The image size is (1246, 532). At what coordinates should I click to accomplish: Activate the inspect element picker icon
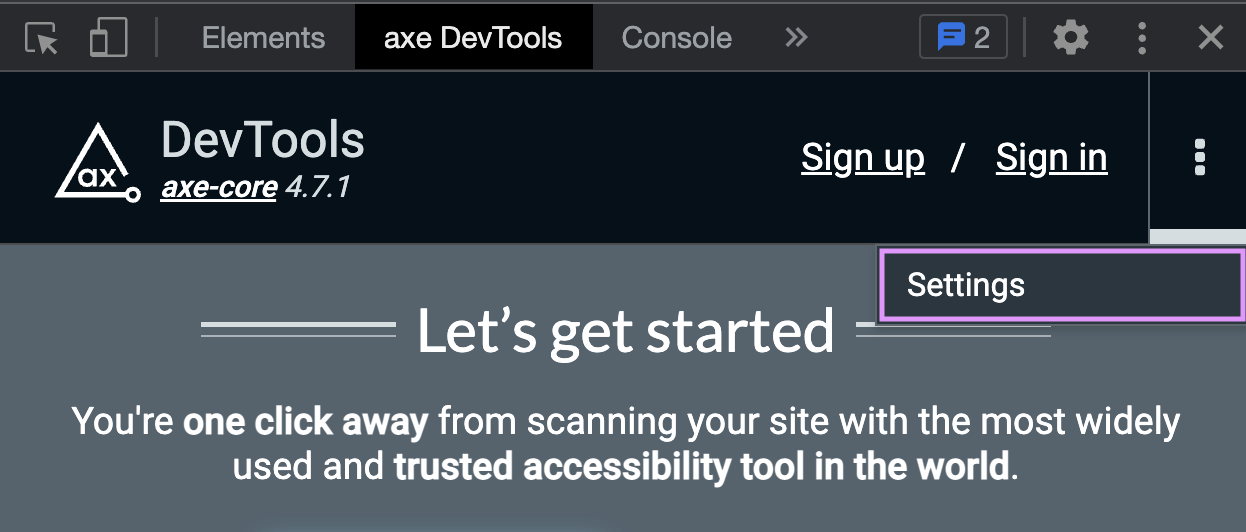[42, 39]
